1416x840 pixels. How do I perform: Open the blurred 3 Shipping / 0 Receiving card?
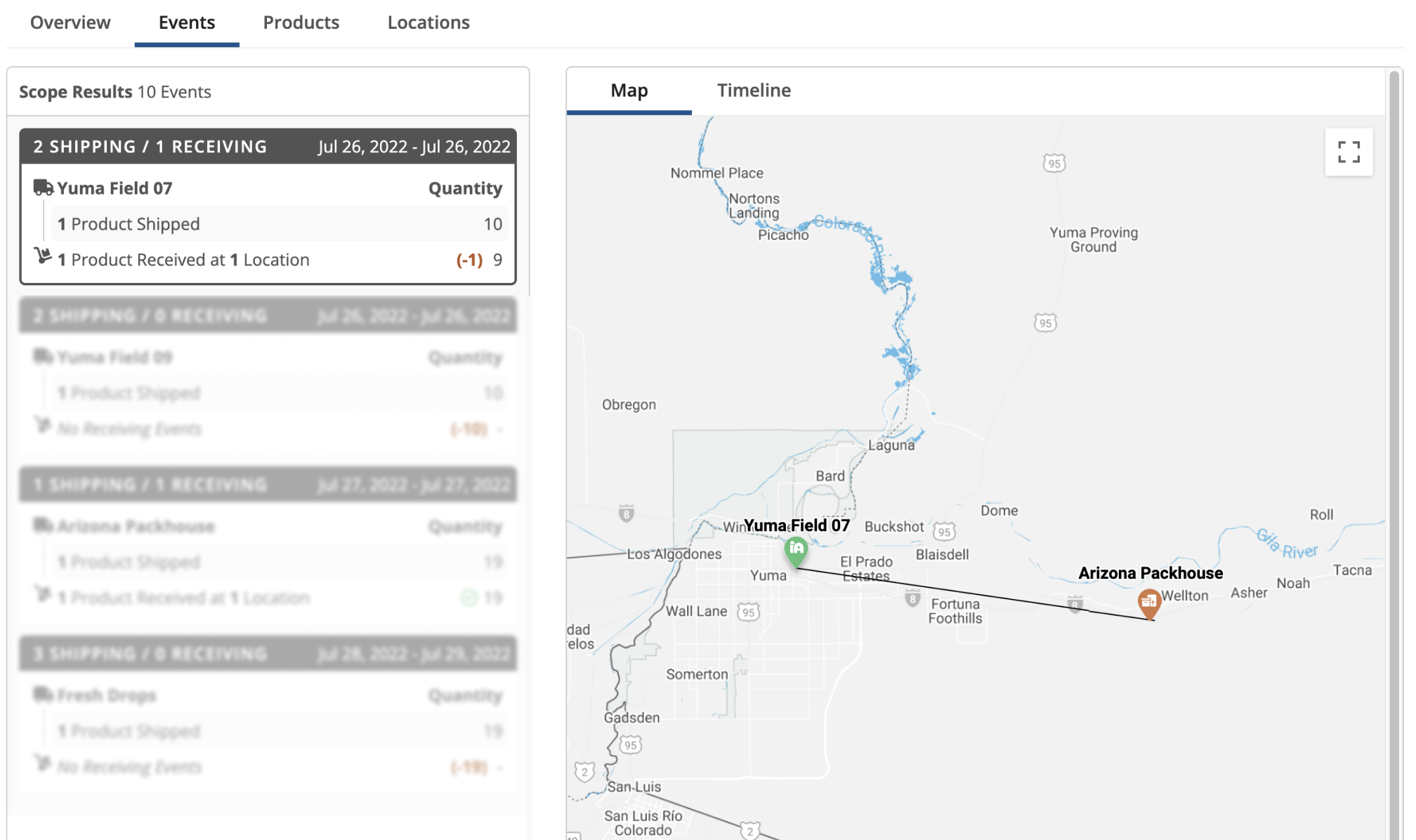[268, 654]
